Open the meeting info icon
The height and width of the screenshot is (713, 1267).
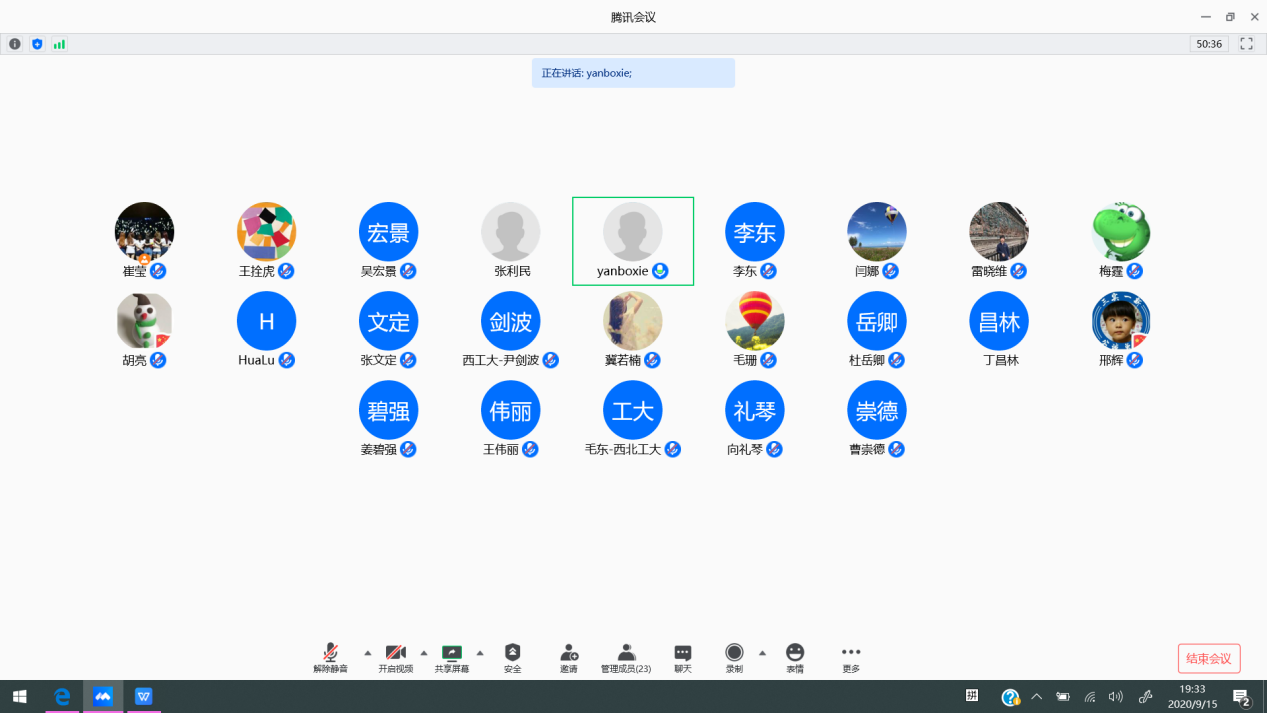pos(15,44)
